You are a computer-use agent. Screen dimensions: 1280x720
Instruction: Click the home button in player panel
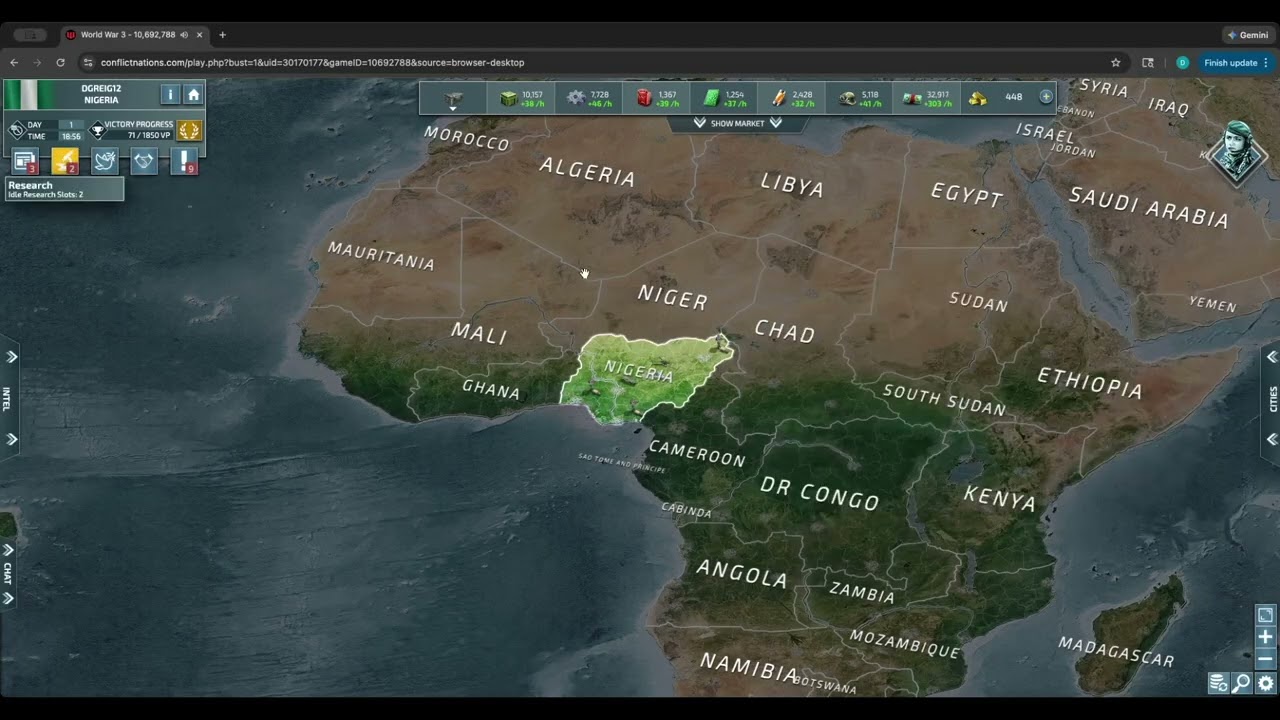pos(193,94)
